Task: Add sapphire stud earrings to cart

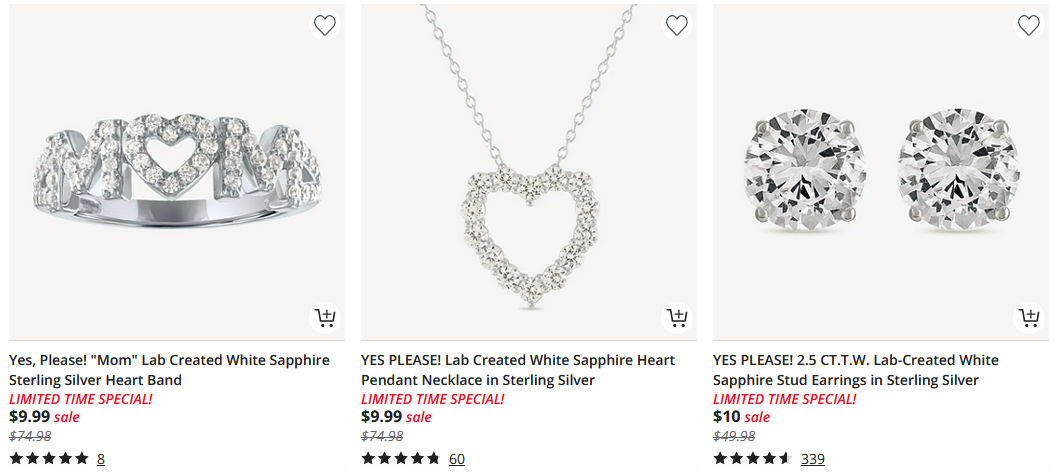Action: (x=1029, y=318)
